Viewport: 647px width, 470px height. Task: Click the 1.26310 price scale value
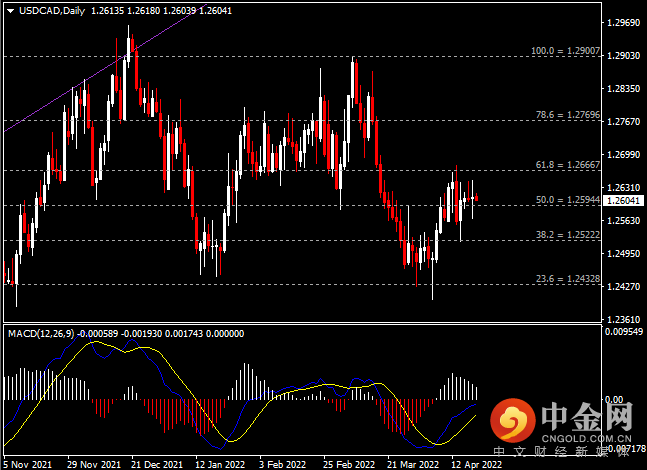(x=623, y=188)
